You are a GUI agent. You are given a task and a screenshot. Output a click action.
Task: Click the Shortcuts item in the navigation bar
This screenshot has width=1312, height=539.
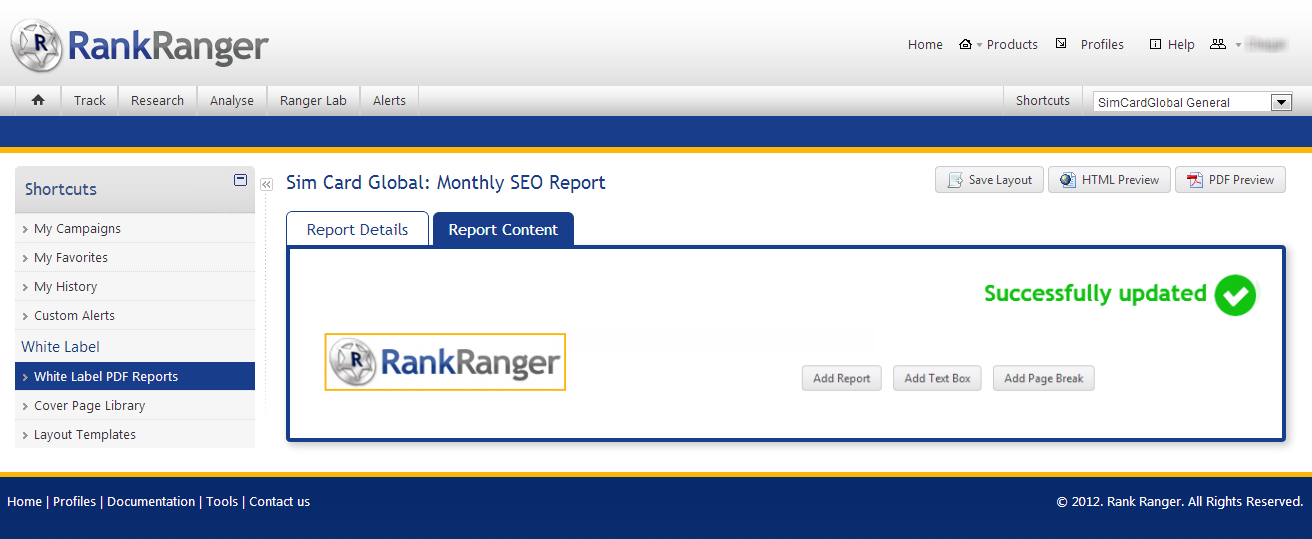tap(1043, 100)
